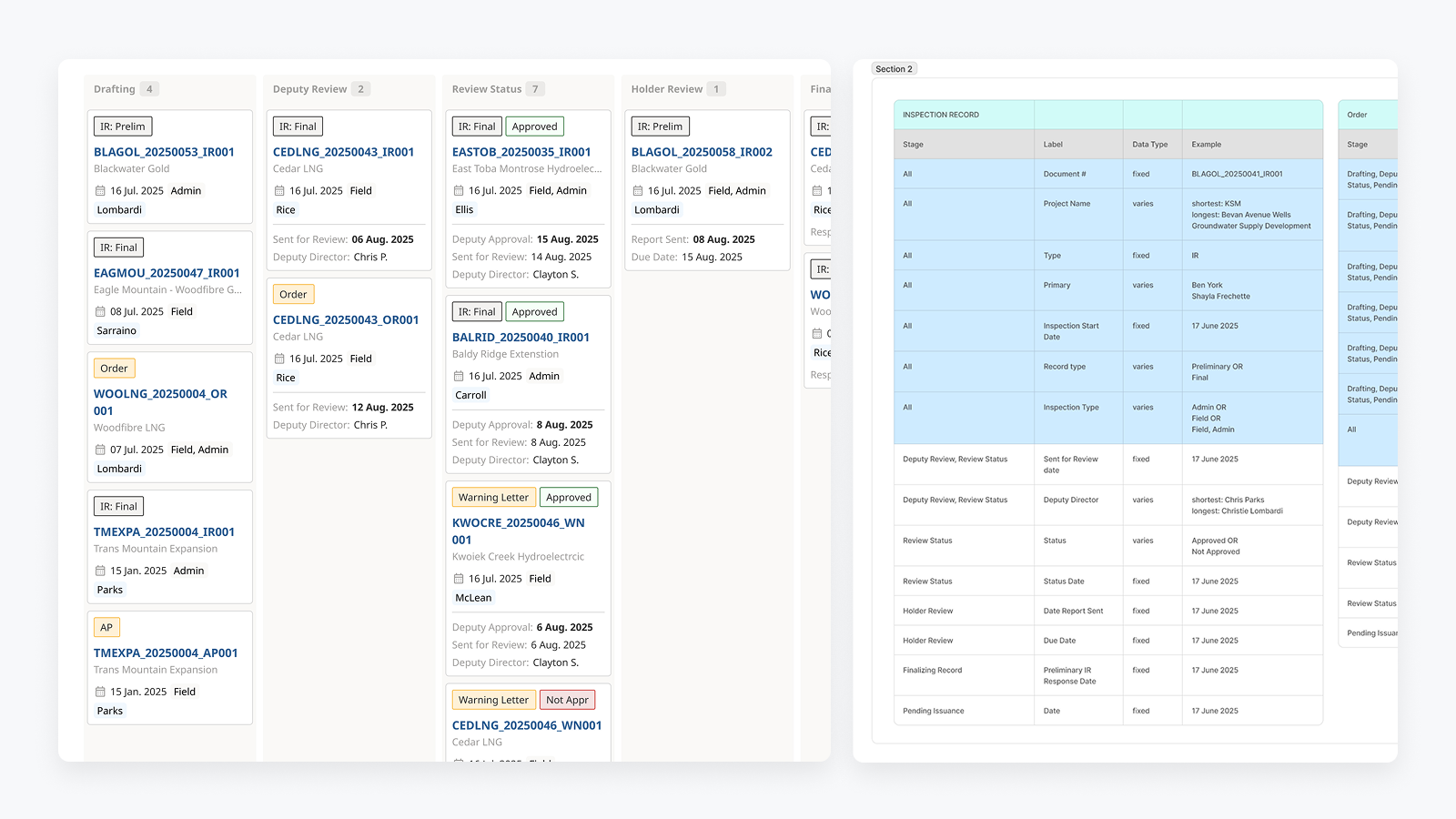Screen dimensions: 1456x819
Task: Click the Section 2 label
Action: point(894,69)
